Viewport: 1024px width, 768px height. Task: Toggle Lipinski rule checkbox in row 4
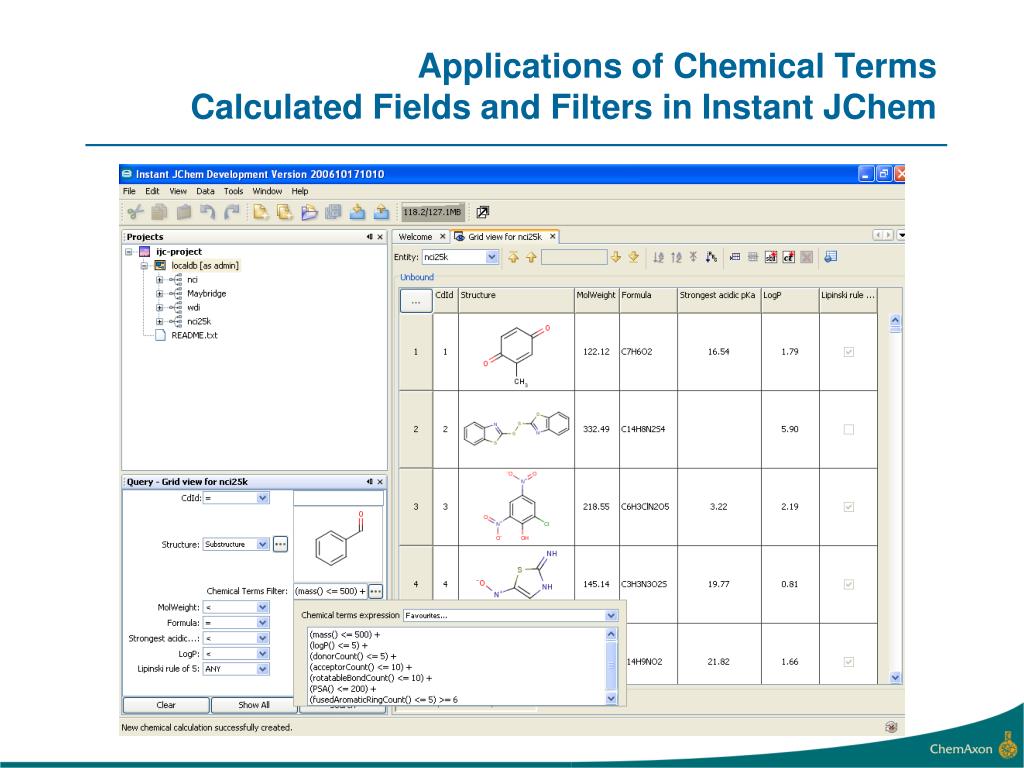click(x=849, y=584)
